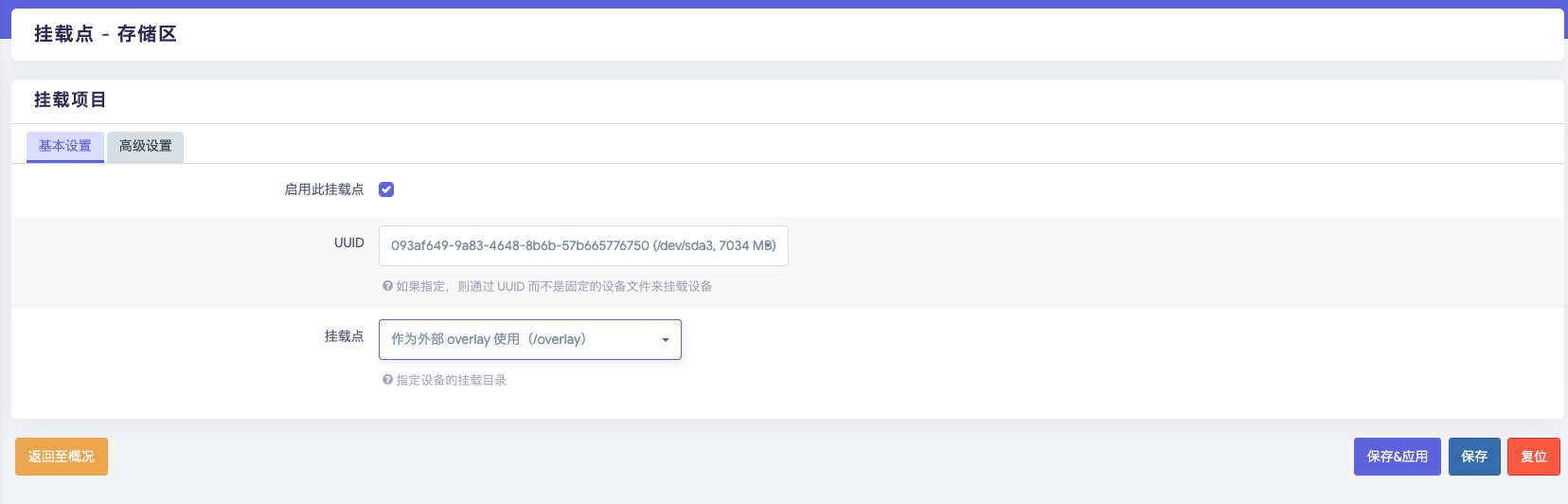Screen dimensions: 1568x504
Task: Go back using 返回至概况 button
Action: [62, 457]
